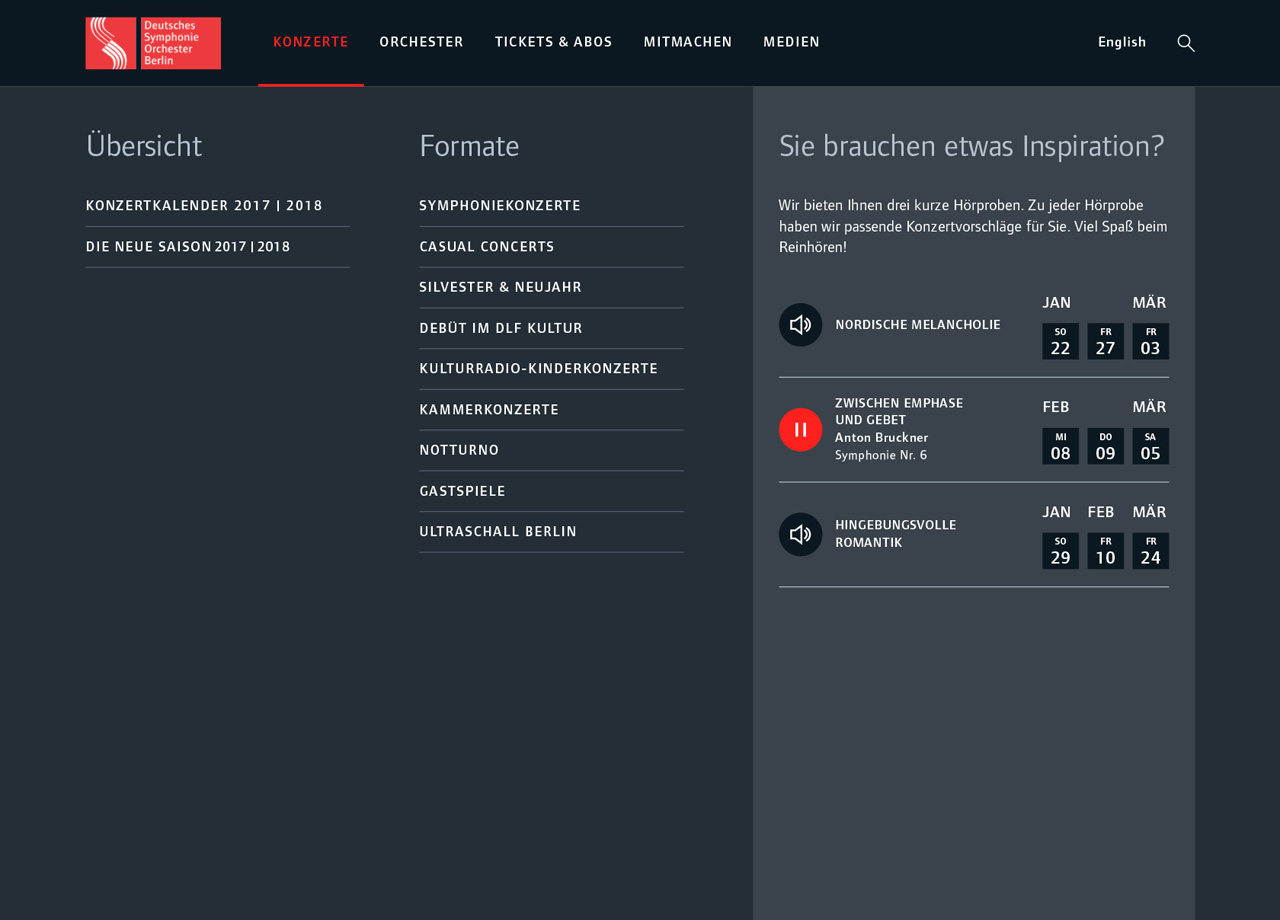Select the FR 27 date tile
The width and height of the screenshot is (1280, 920).
click(x=1105, y=341)
